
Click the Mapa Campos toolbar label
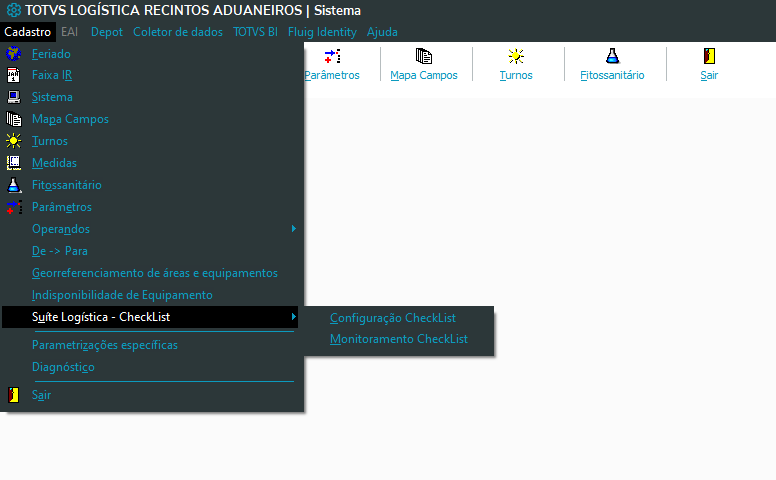coord(424,75)
